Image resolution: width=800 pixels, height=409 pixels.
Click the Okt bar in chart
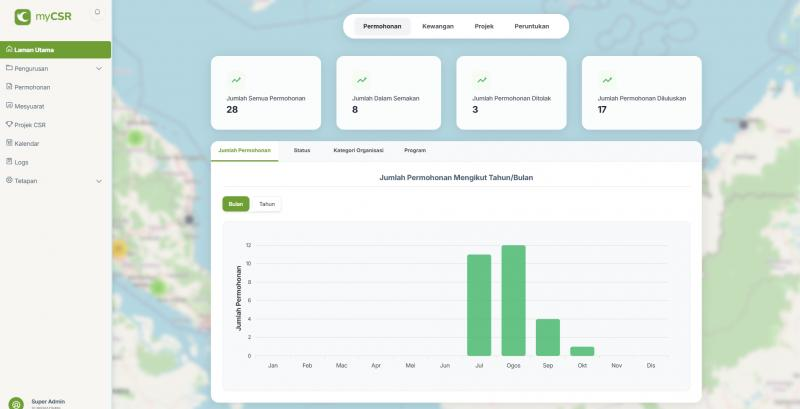coord(582,351)
